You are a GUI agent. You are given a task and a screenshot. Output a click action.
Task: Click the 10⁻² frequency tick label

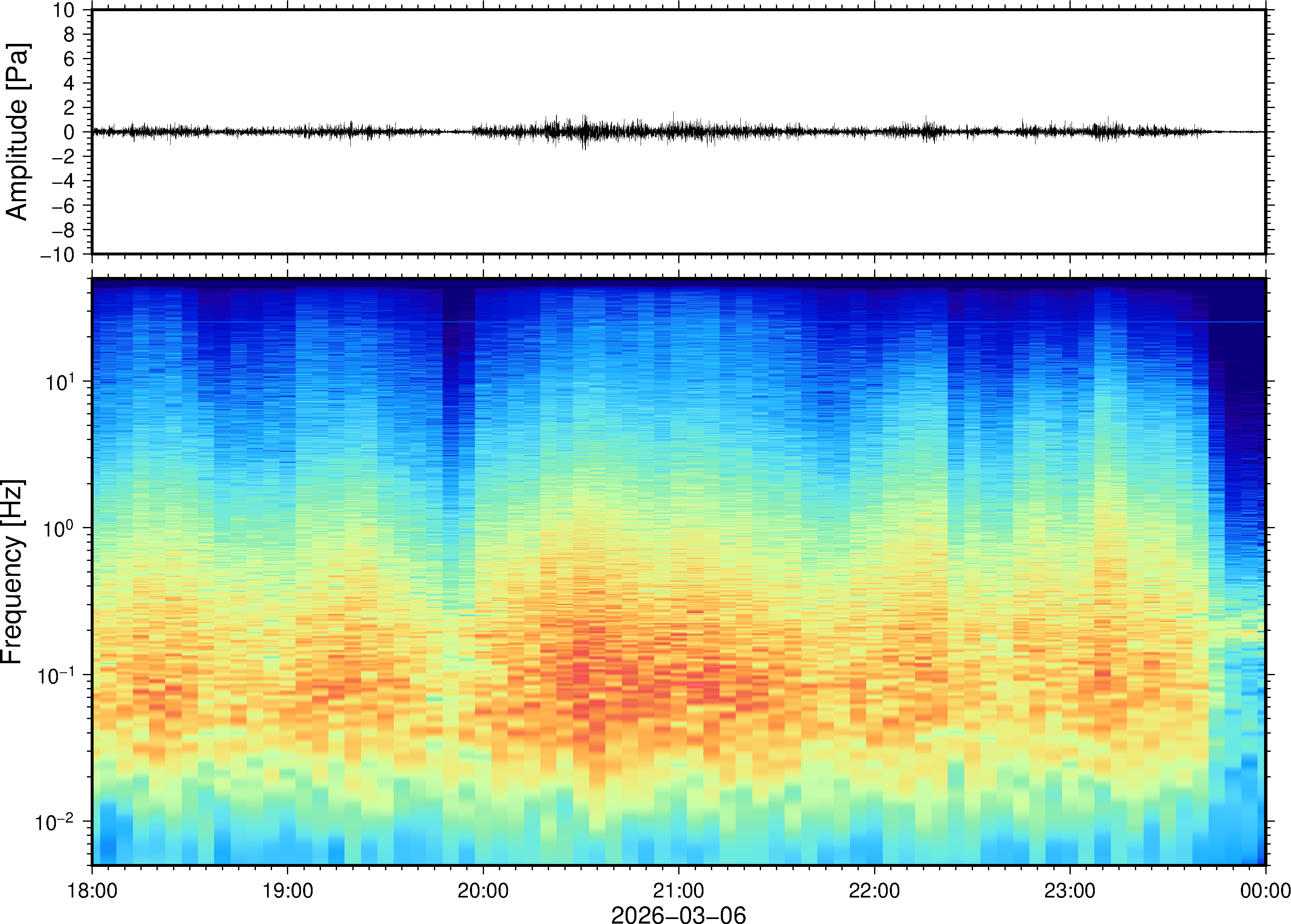[54, 823]
